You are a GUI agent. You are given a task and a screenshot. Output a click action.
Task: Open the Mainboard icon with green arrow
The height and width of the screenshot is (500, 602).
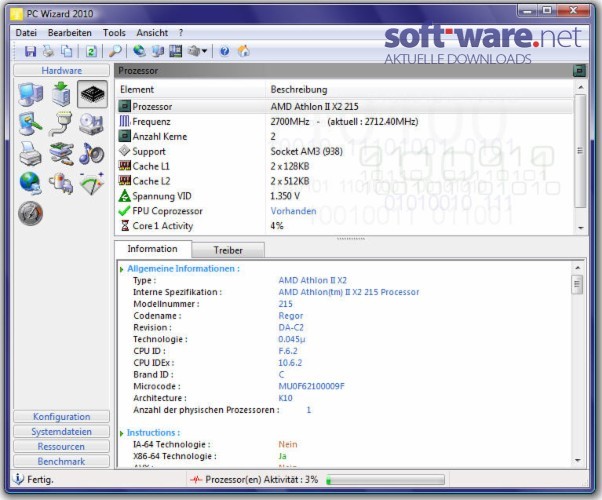(61, 94)
